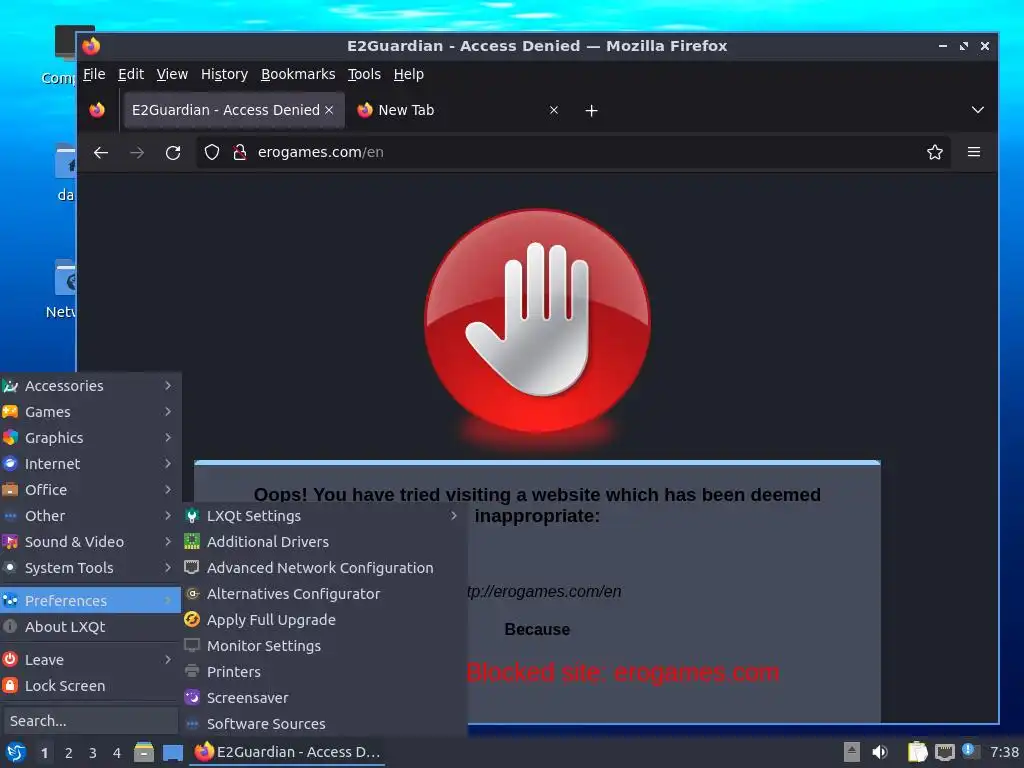This screenshot has width=1024, height=768.
Task: Open a new tab with plus button
Action: click(591, 110)
